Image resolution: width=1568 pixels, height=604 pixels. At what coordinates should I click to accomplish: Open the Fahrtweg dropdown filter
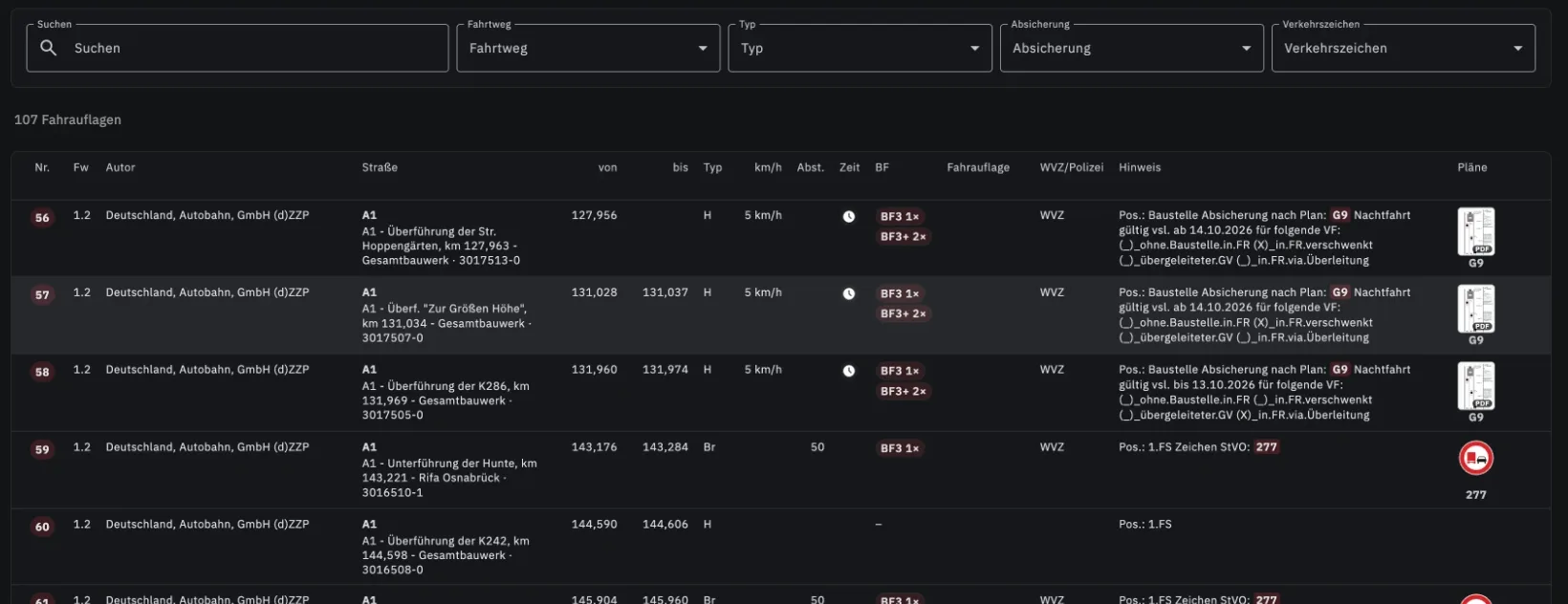588,48
